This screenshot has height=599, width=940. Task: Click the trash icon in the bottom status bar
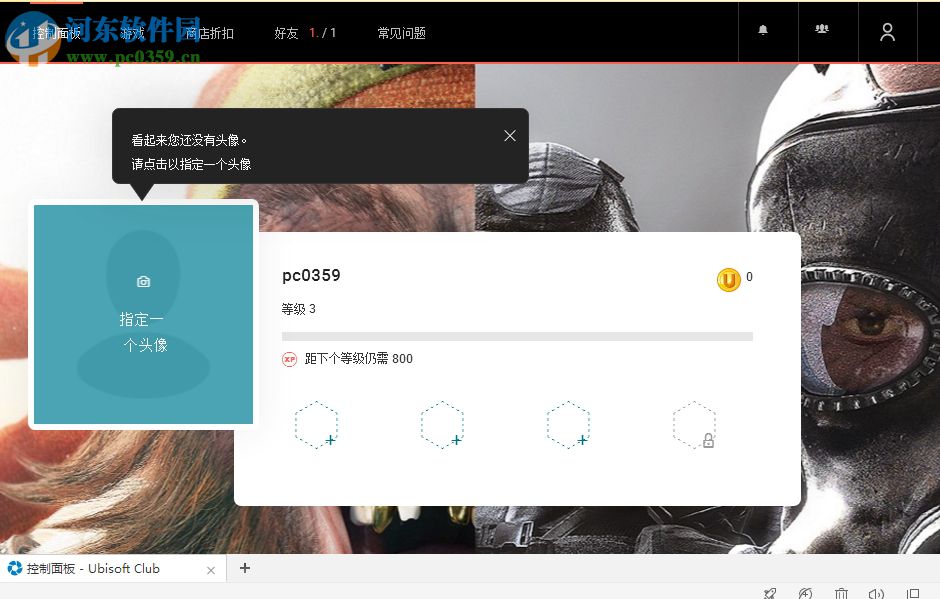pos(841,592)
